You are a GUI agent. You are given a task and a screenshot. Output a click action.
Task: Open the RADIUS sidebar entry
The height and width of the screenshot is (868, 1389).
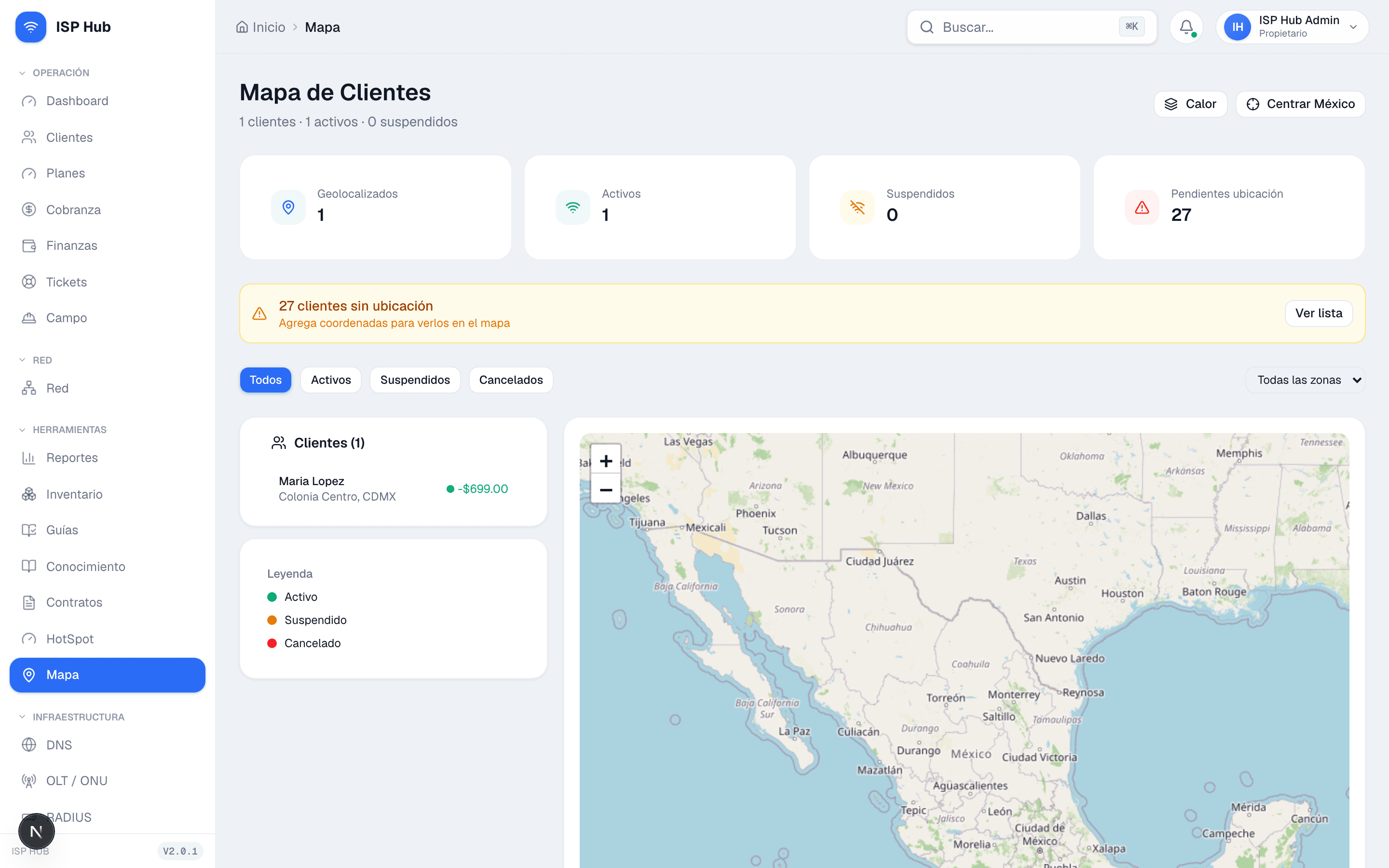coord(108,817)
